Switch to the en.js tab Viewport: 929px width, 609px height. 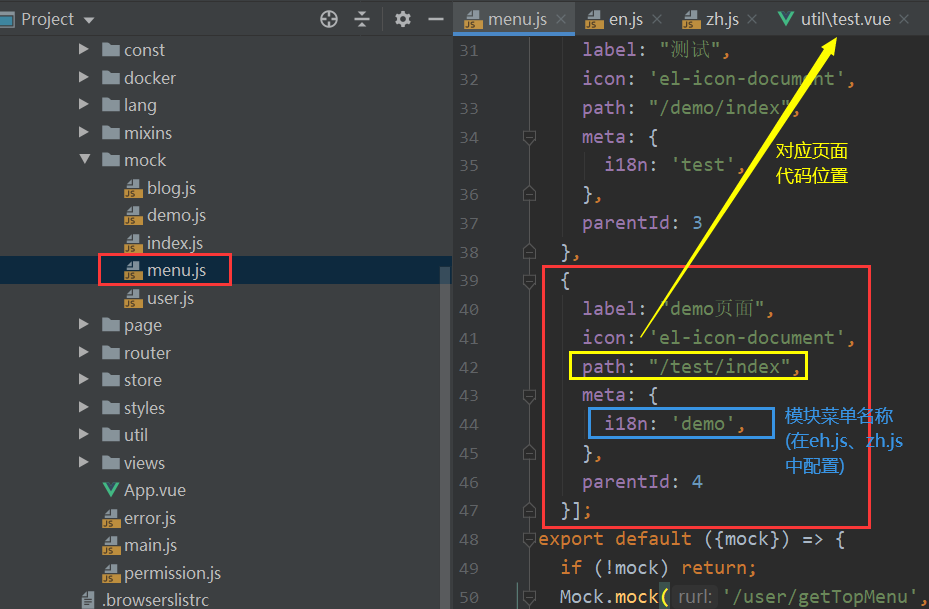coord(628,17)
